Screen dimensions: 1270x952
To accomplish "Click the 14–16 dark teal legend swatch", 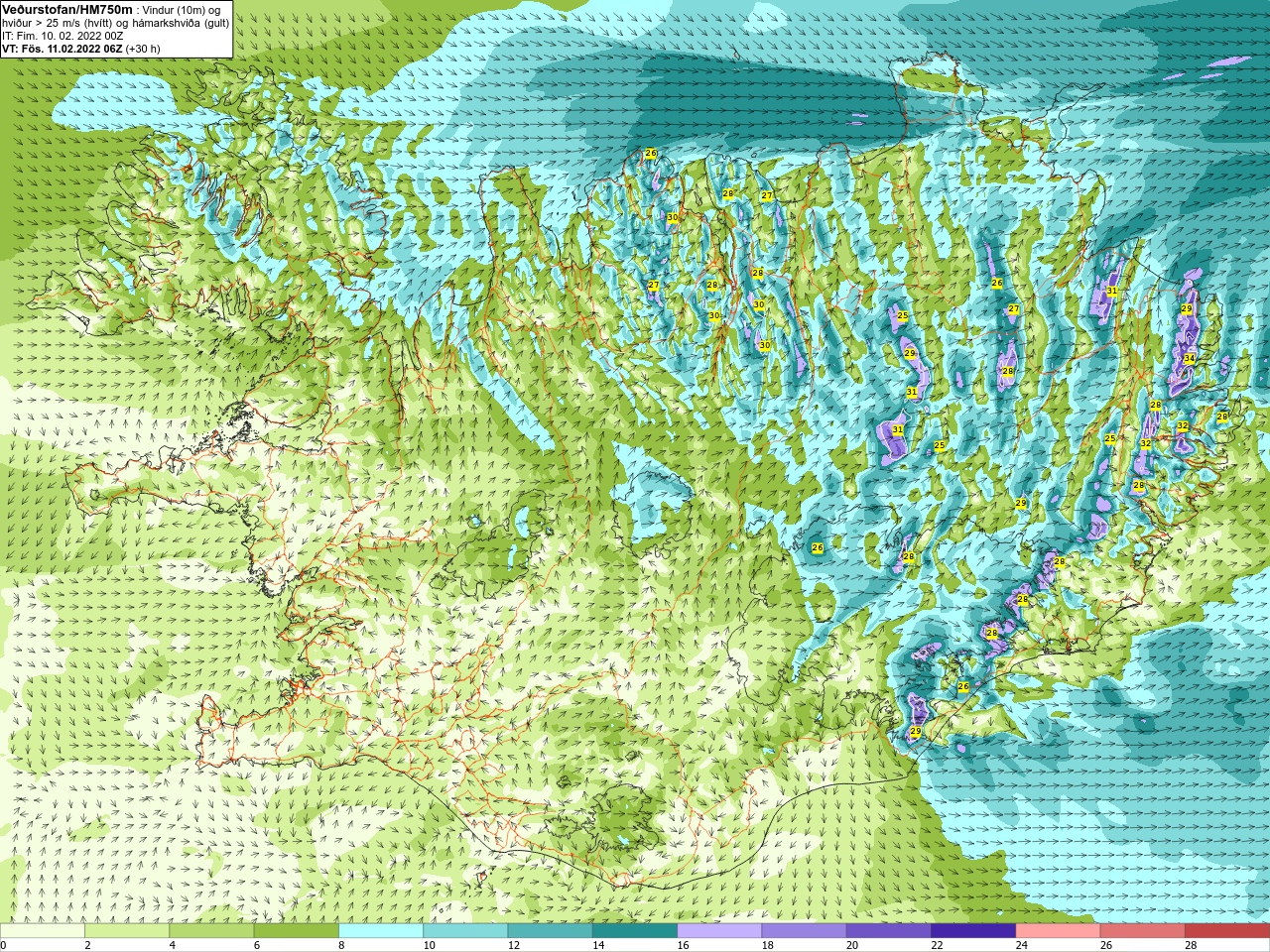I will (635, 931).
